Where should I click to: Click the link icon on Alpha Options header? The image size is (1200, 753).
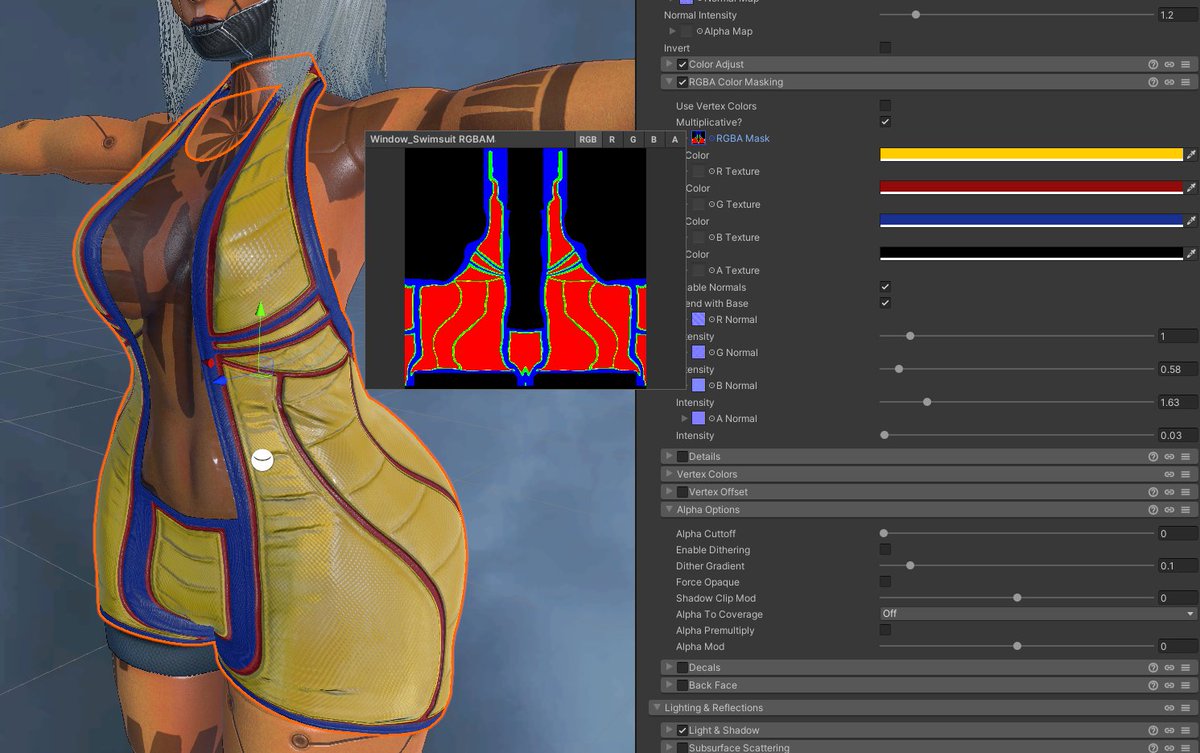pyautogui.click(x=1169, y=510)
